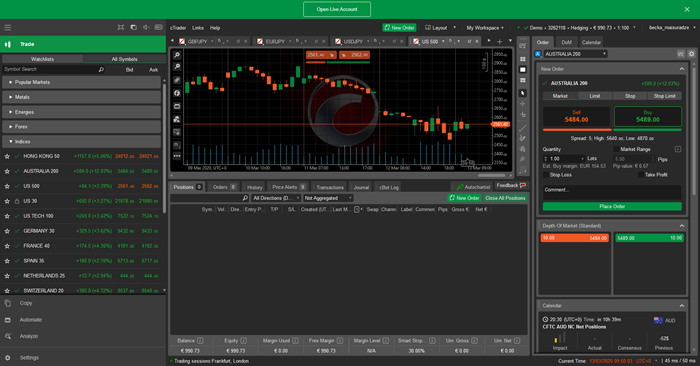Enable the Market Range checkbox
700x366 pixels.
coord(616,149)
